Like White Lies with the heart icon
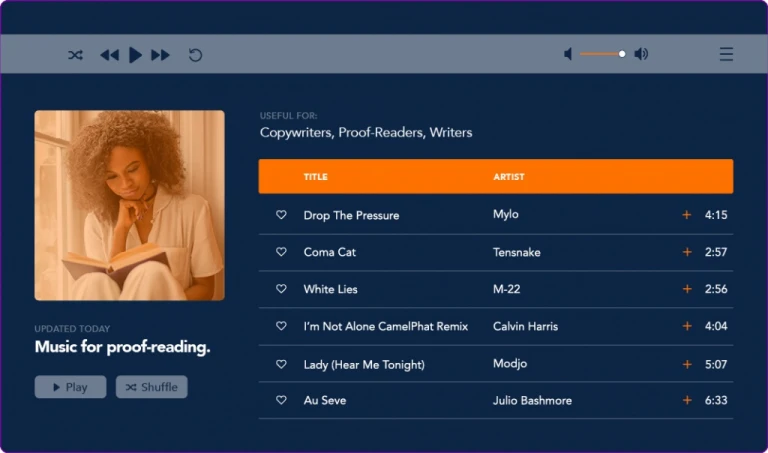 [281, 289]
